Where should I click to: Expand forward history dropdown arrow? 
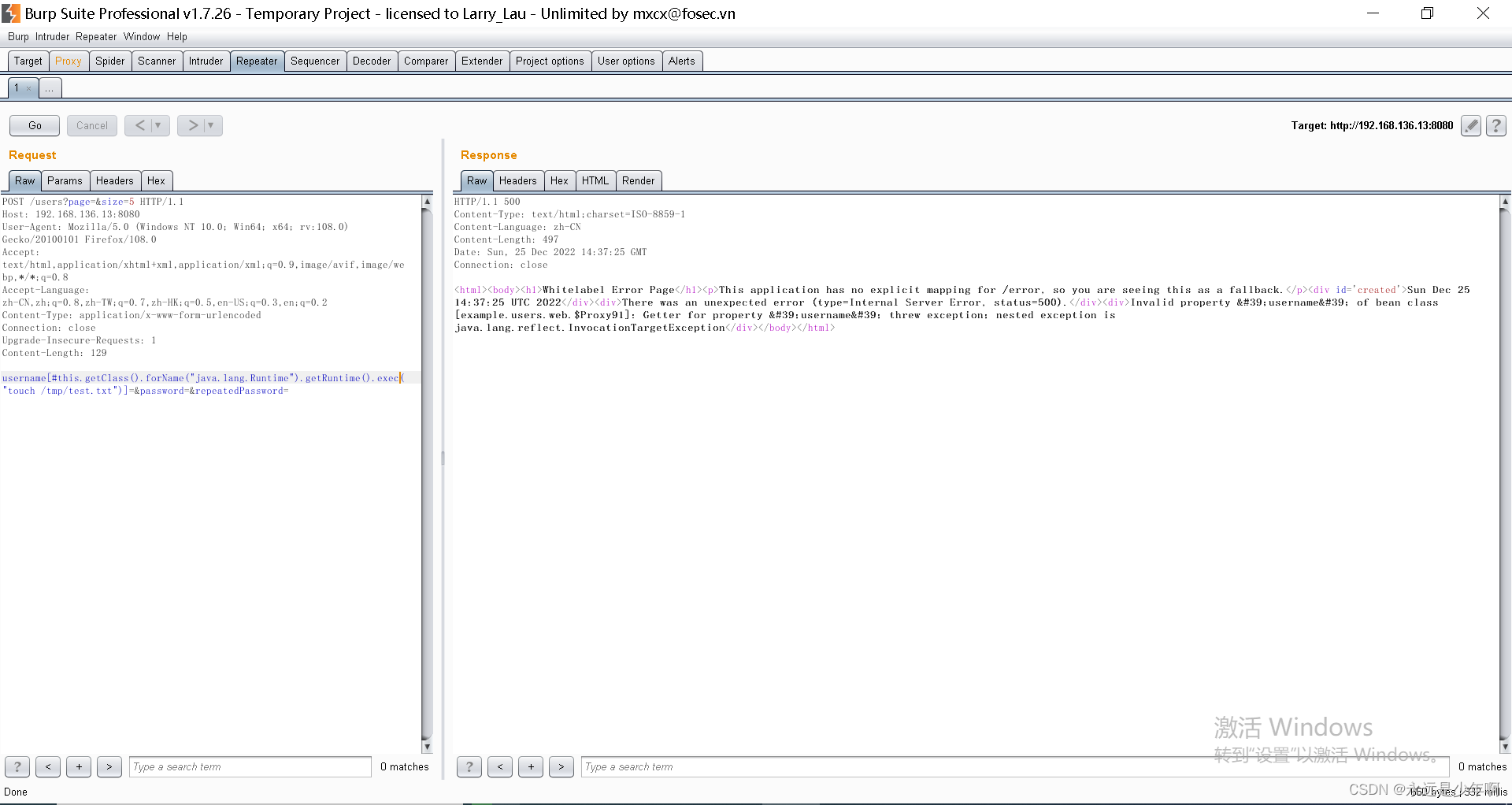tap(211, 125)
